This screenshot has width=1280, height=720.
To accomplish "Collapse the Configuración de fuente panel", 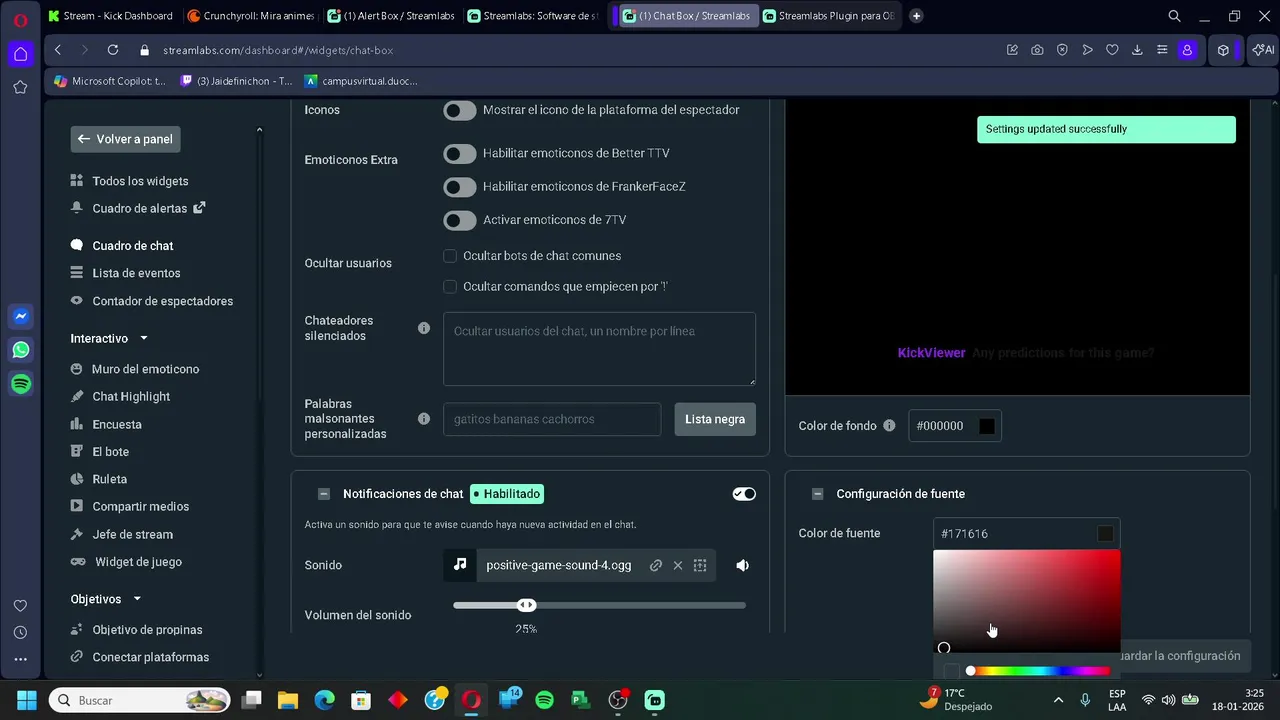I will (817, 494).
